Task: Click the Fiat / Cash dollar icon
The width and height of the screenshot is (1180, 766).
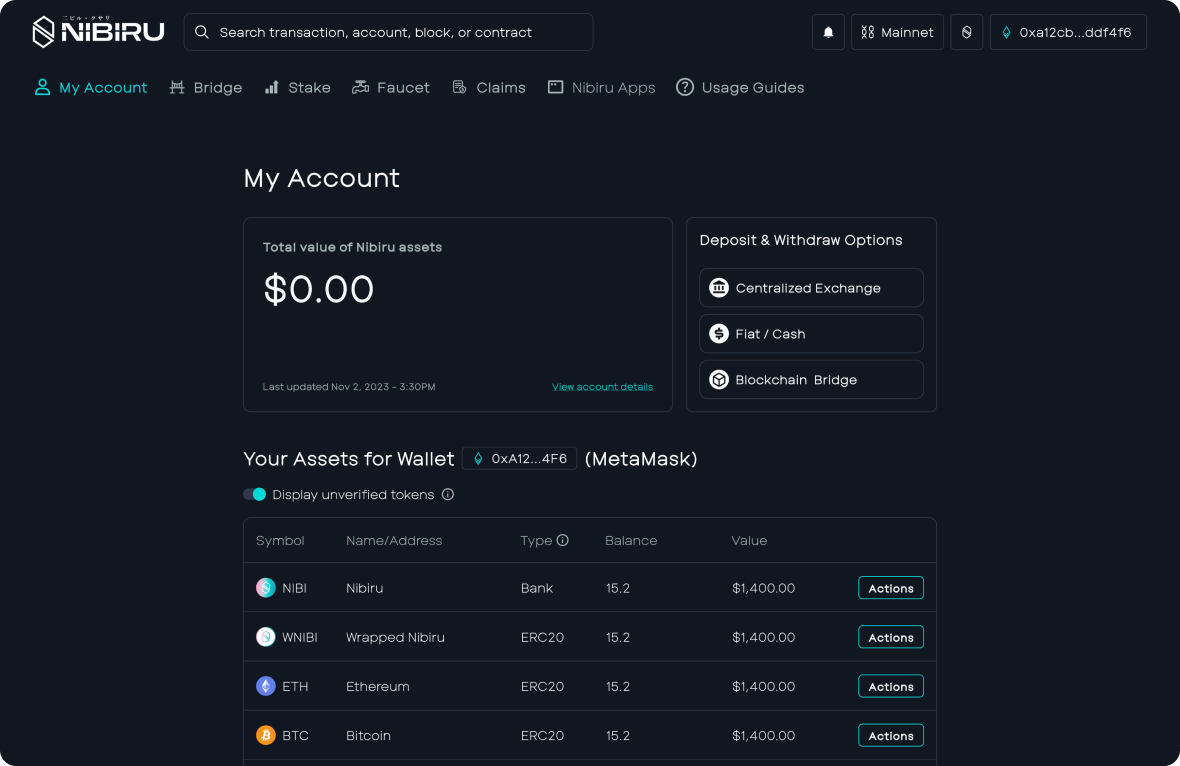Action: [719, 333]
